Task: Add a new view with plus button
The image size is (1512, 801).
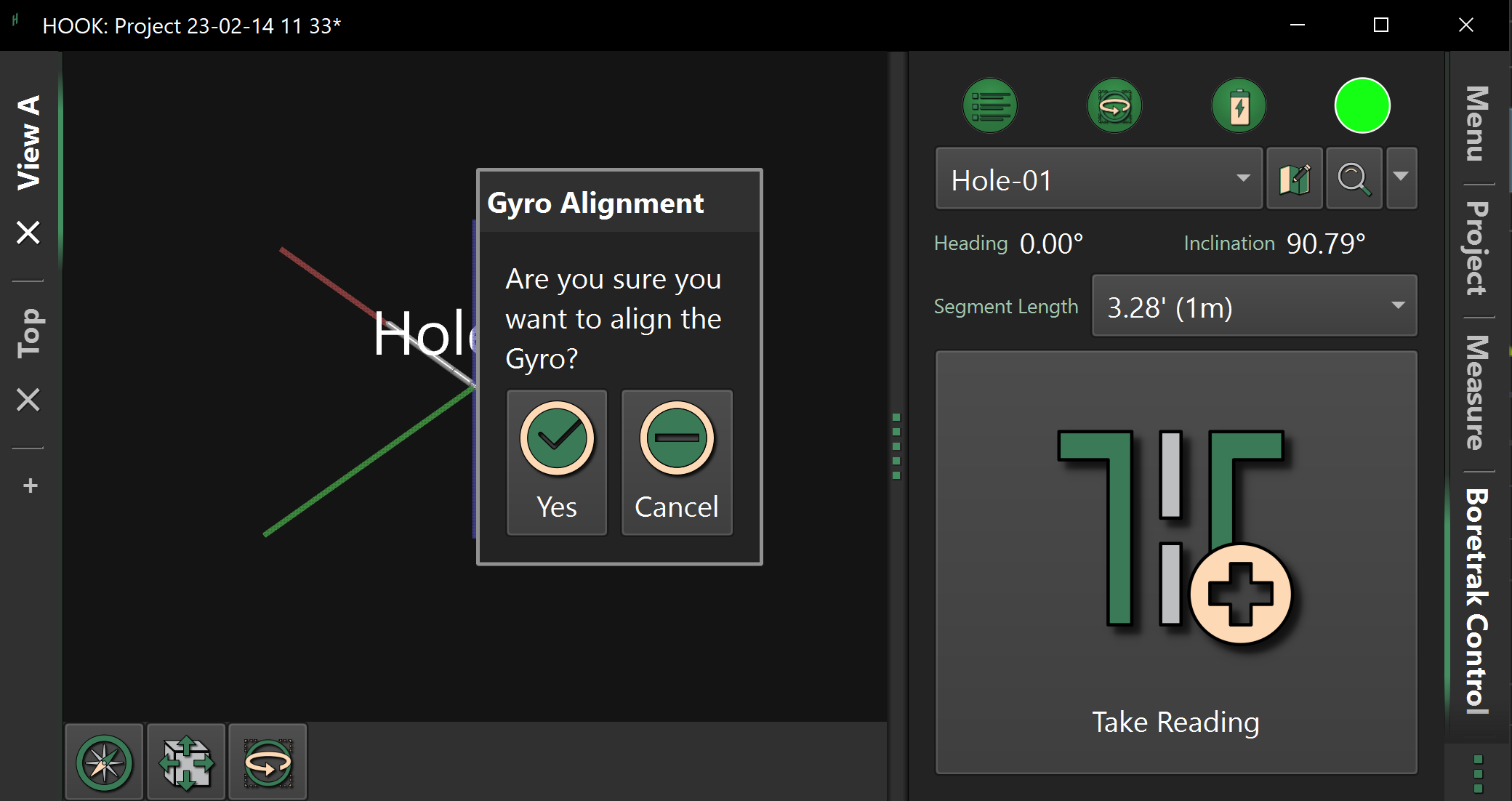Action: [x=30, y=486]
